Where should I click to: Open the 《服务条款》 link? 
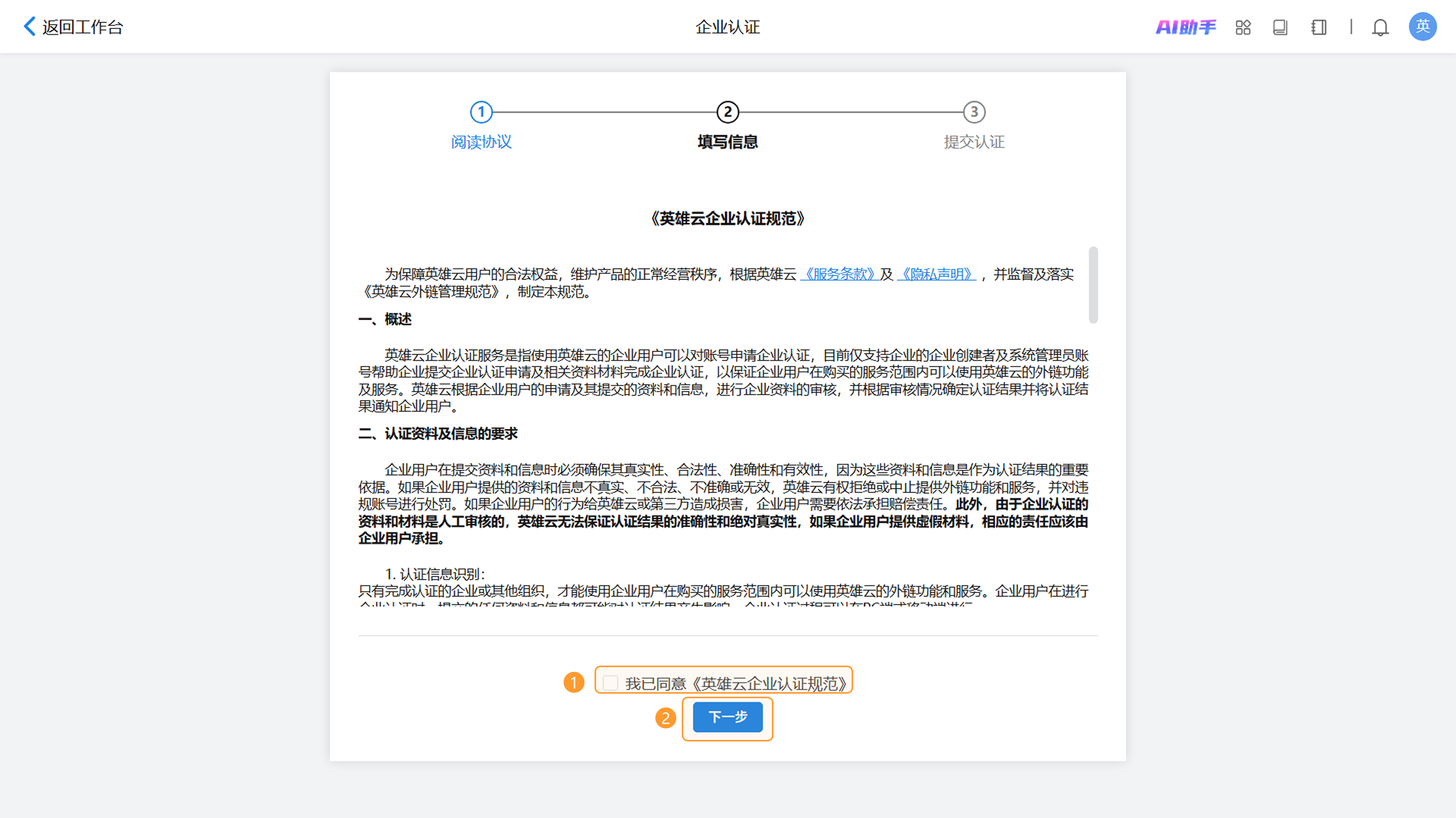click(x=839, y=274)
